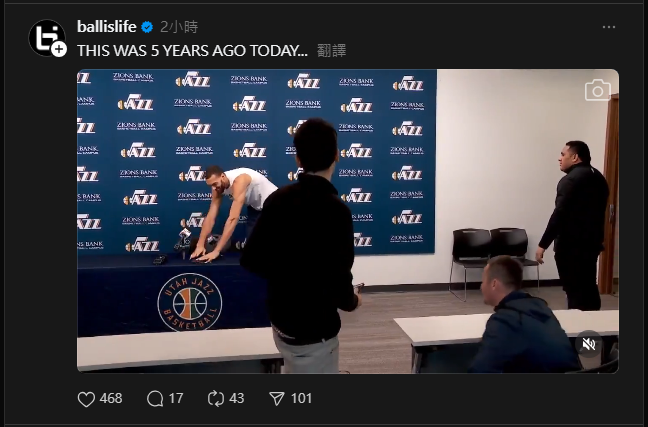The width and height of the screenshot is (648, 427).
Task: Click the 17 replies count
Action: click(x=176, y=398)
